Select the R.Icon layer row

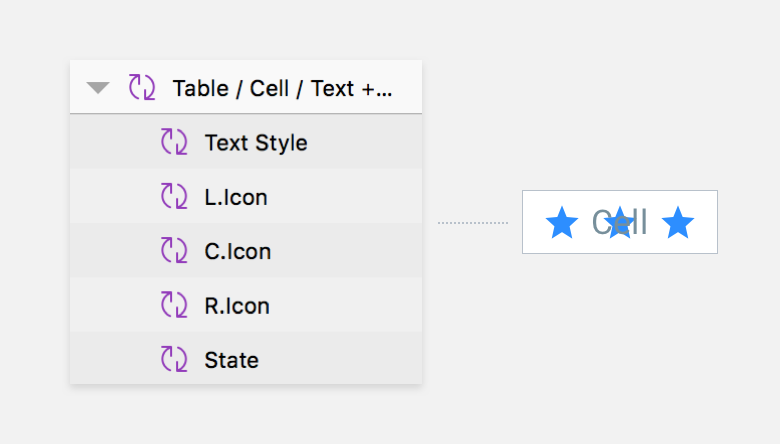pyautogui.click(x=246, y=304)
